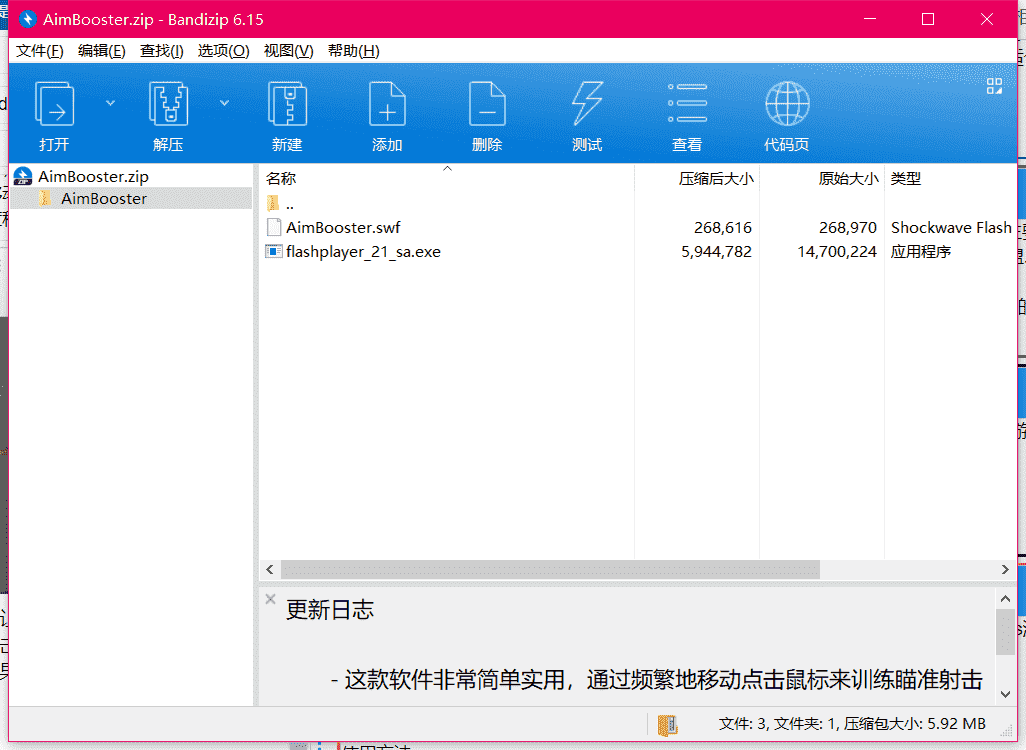Click the New archive (新建) icon
This screenshot has width=1026, height=750.
coord(287,103)
